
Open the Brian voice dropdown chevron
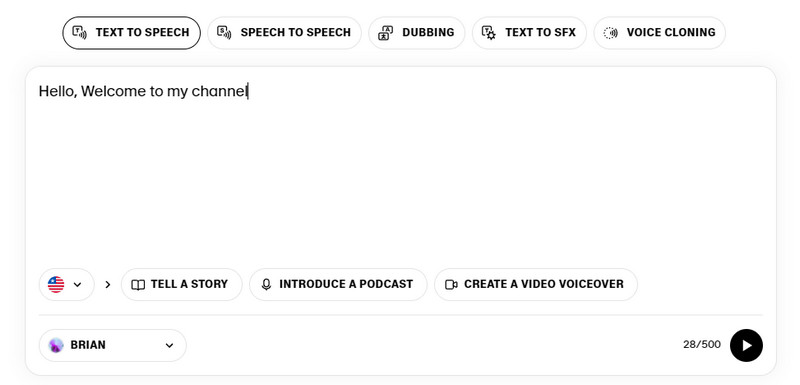169,346
